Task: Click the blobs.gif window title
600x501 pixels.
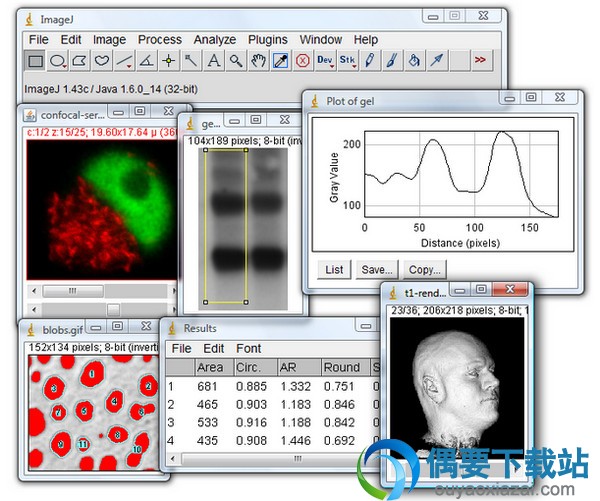Action: 63,330
